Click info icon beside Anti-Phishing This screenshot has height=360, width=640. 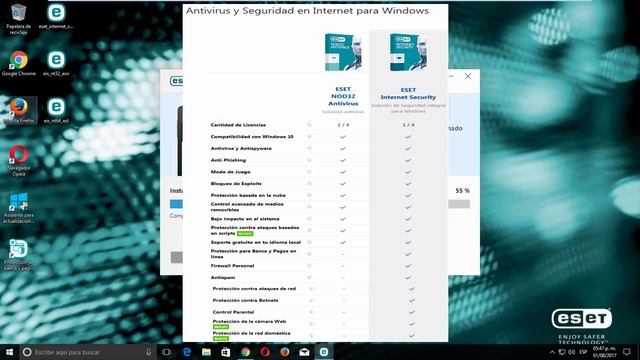pos(309,160)
